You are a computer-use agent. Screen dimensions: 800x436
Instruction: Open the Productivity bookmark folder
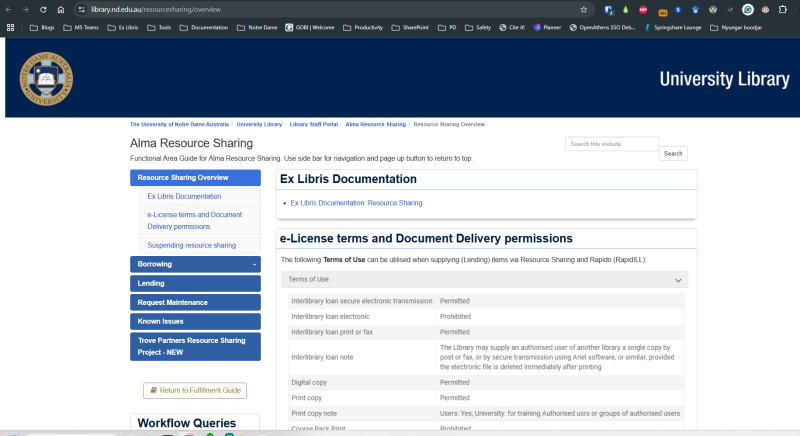coord(363,28)
